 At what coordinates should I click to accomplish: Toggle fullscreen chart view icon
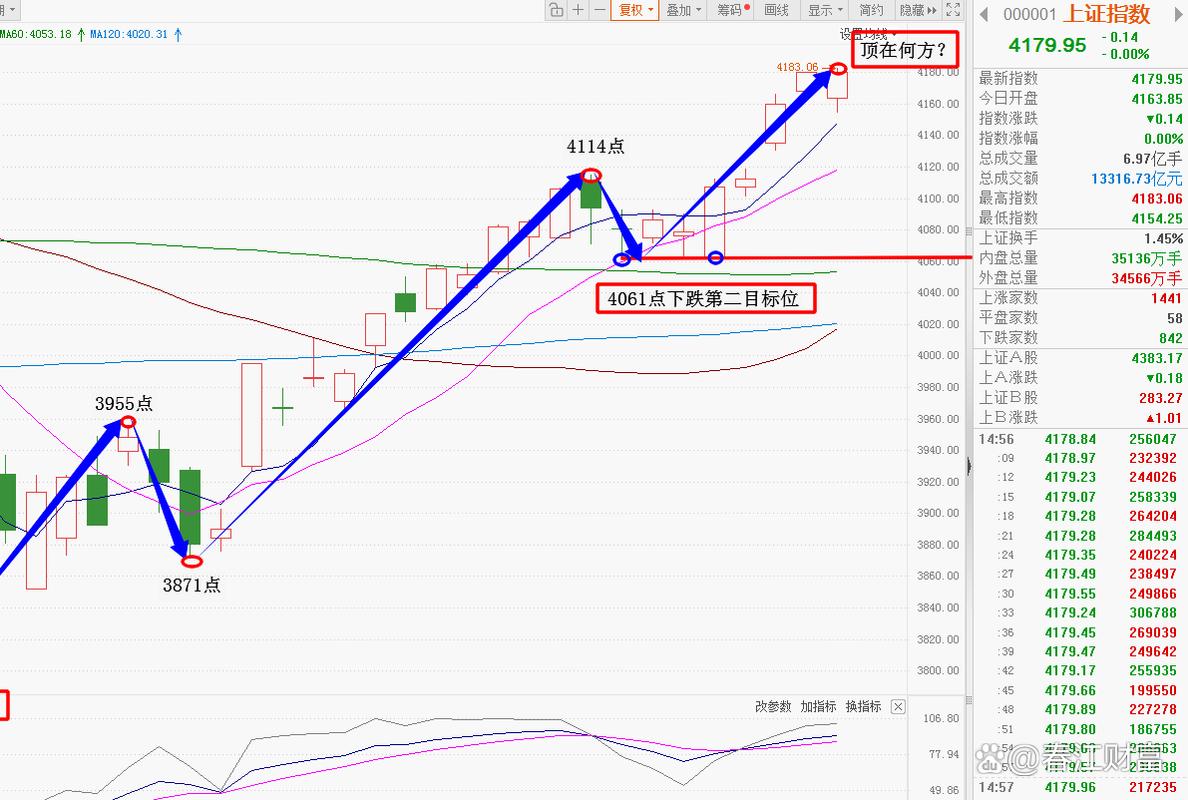click(x=953, y=10)
